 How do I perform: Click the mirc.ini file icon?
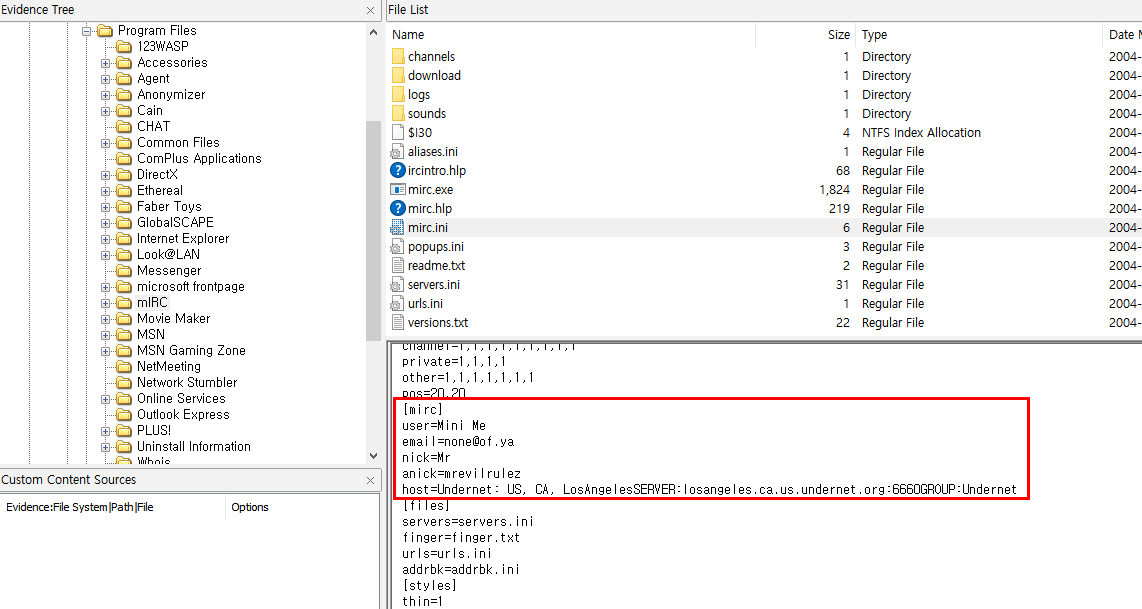click(398, 227)
